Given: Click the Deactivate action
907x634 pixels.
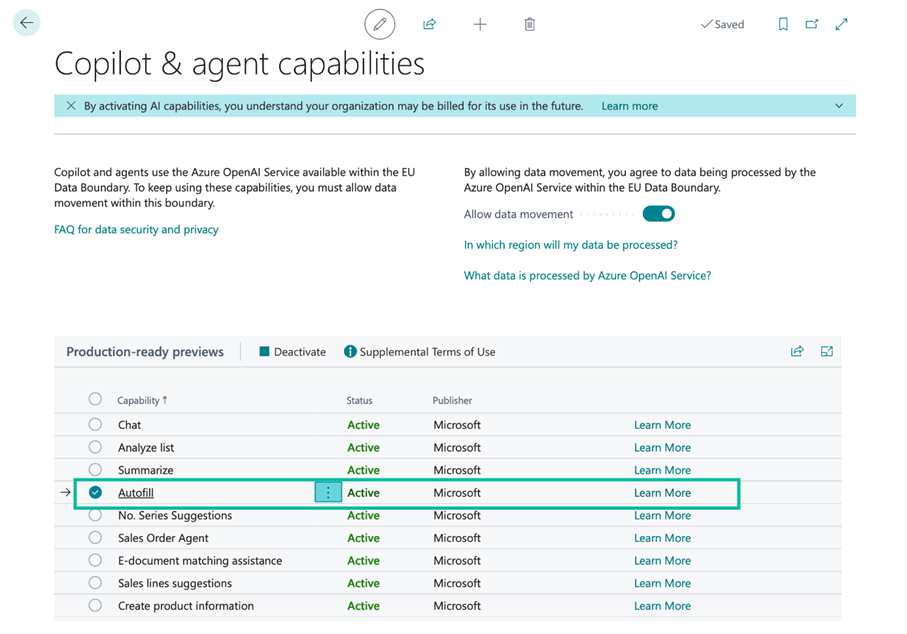Looking at the screenshot, I should (293, 352).
